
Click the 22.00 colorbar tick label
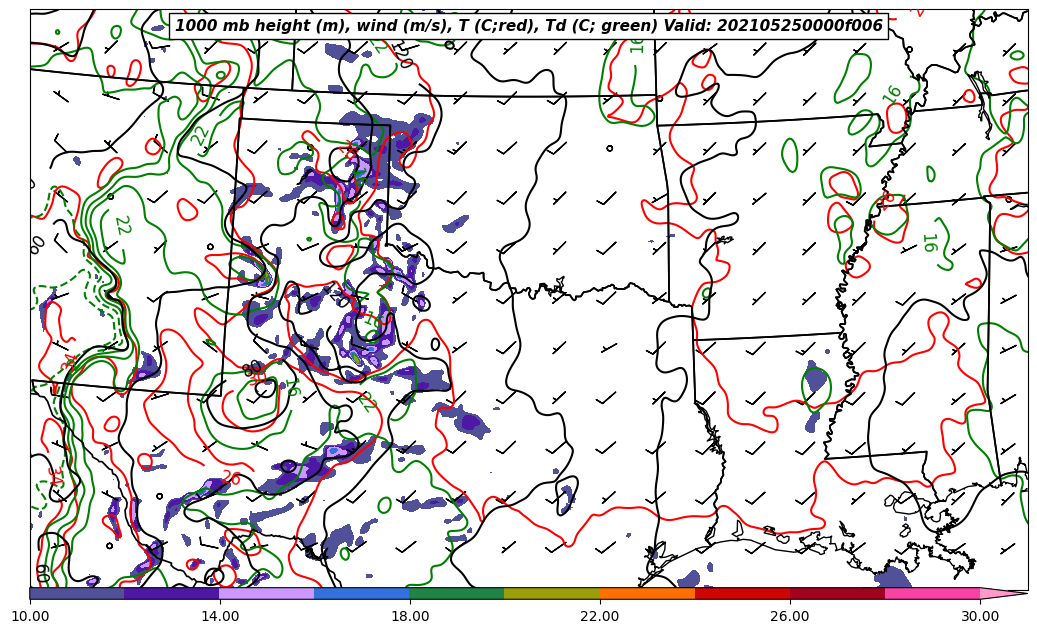pyautogui.click(x=600, y=616)
